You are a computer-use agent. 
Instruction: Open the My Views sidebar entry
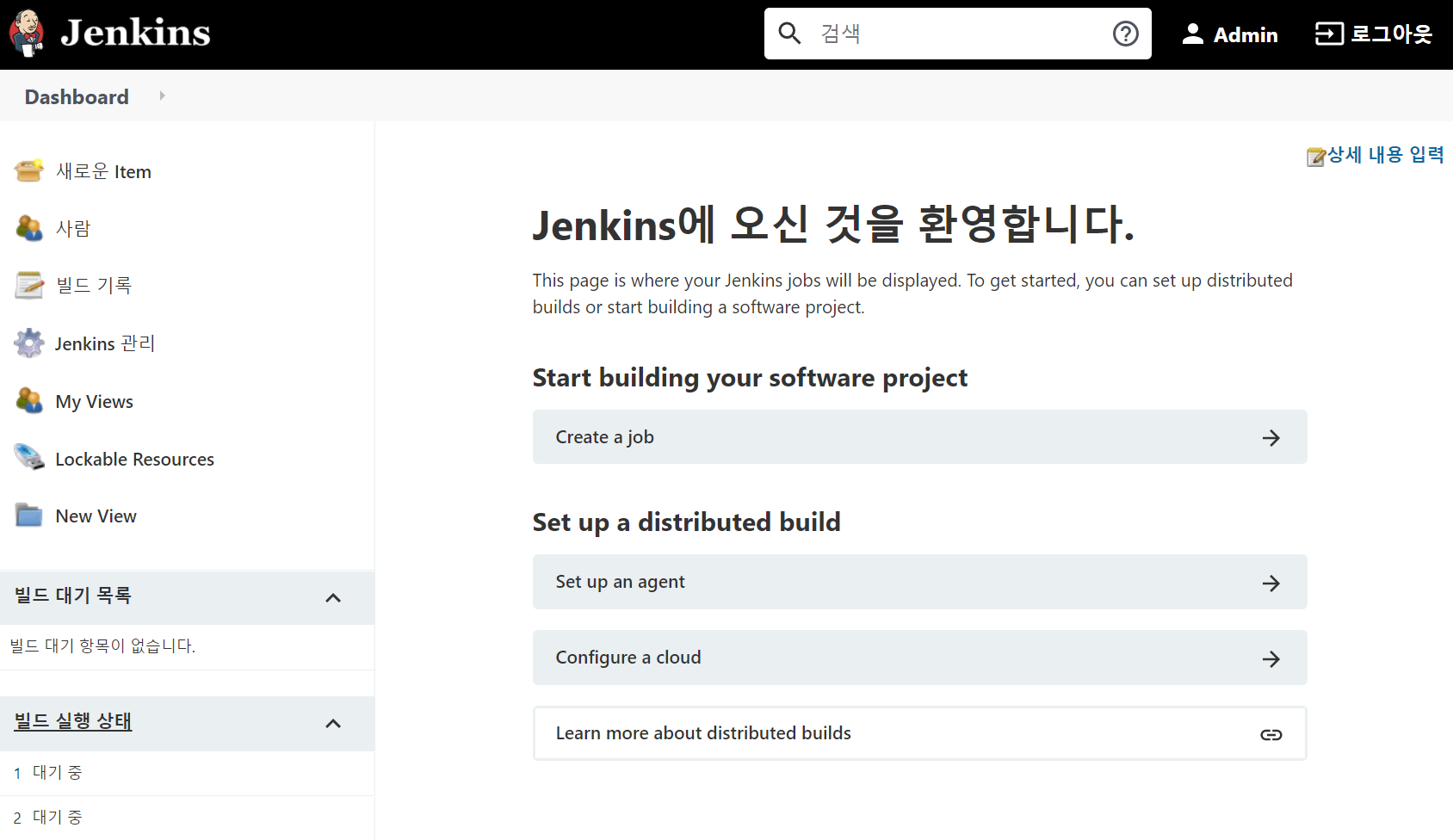point(94,401)
